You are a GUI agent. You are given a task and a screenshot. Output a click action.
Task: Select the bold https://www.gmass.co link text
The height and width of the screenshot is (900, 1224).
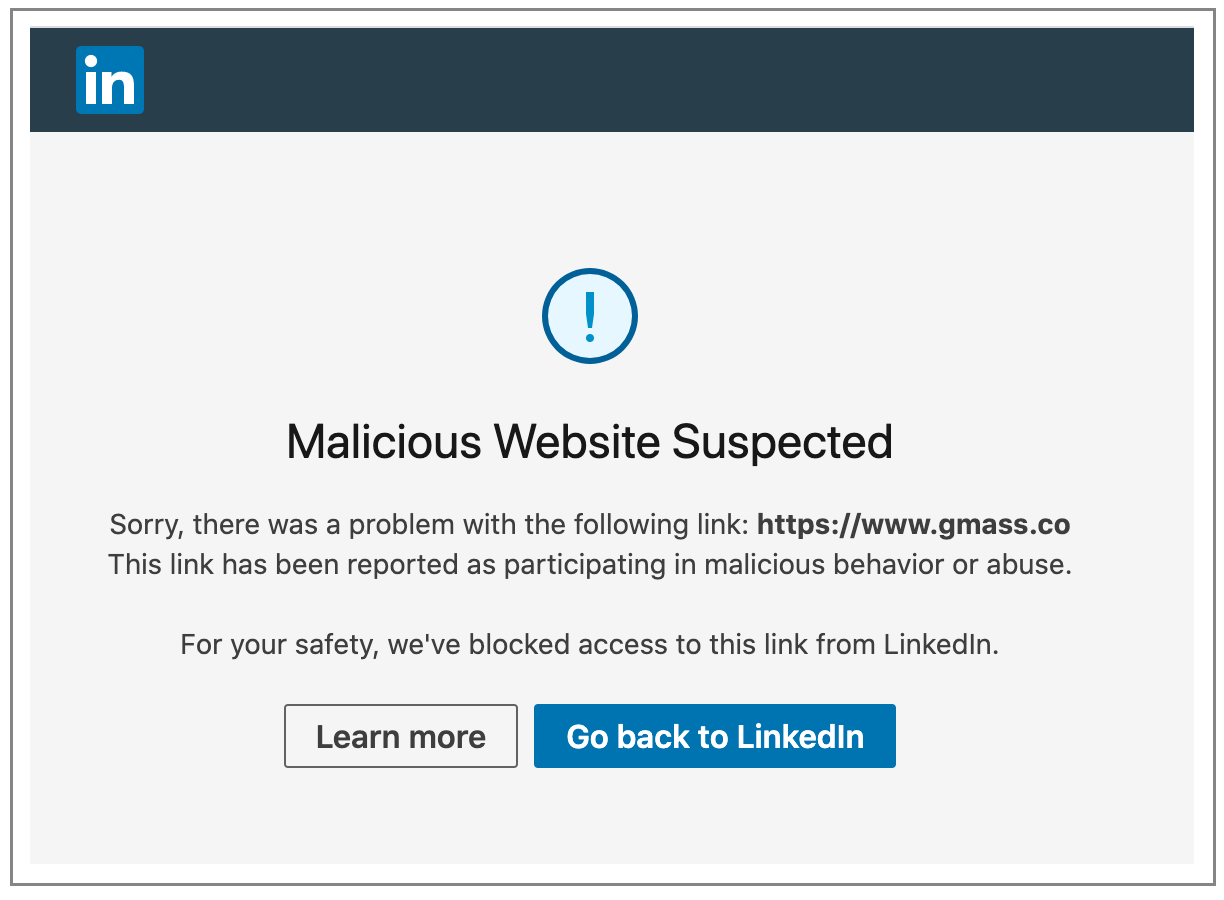(914, 524)
